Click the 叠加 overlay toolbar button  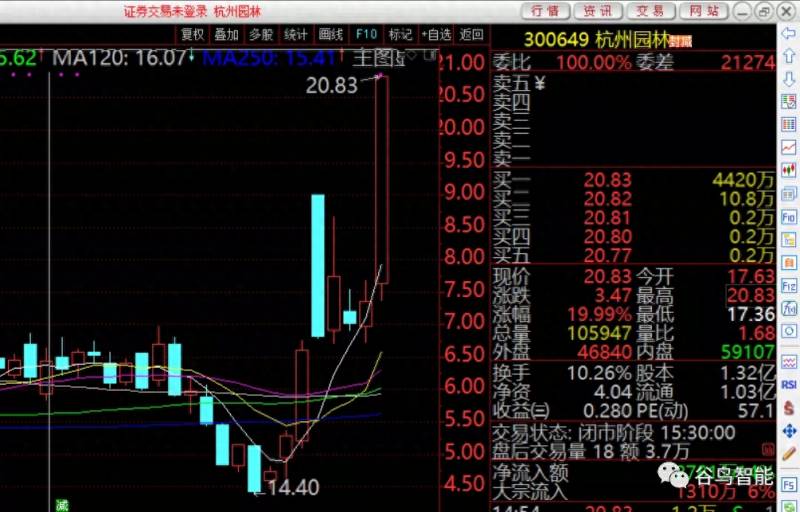(227, 35)
